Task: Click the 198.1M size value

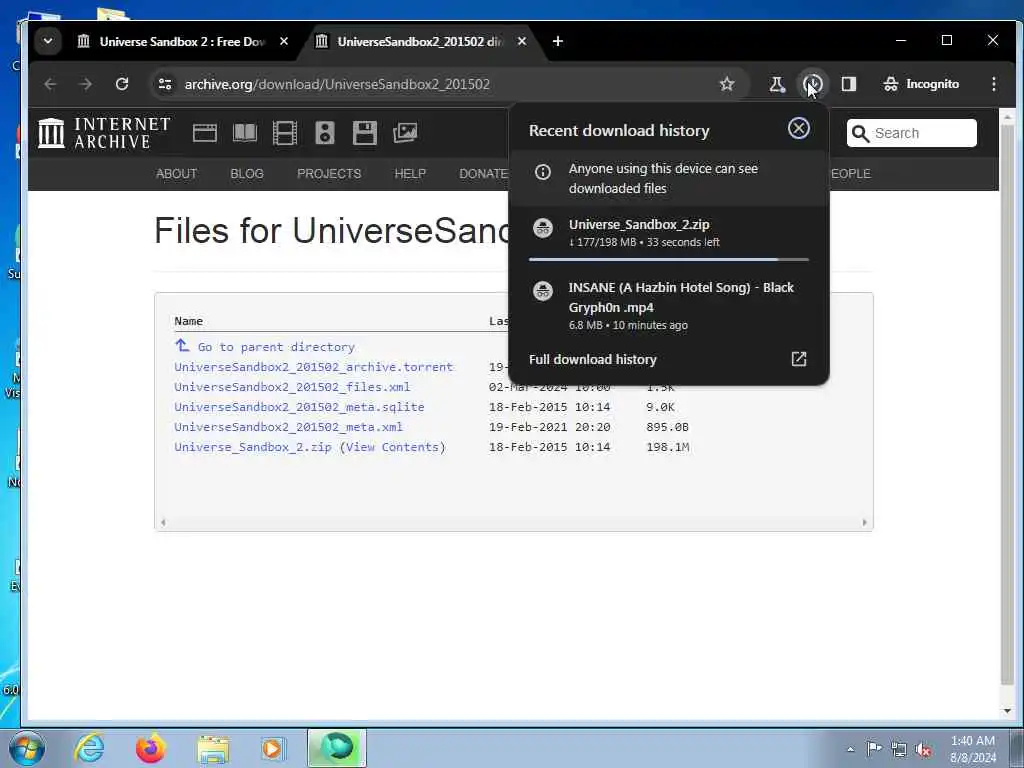Action: click(x=667, y=447)
